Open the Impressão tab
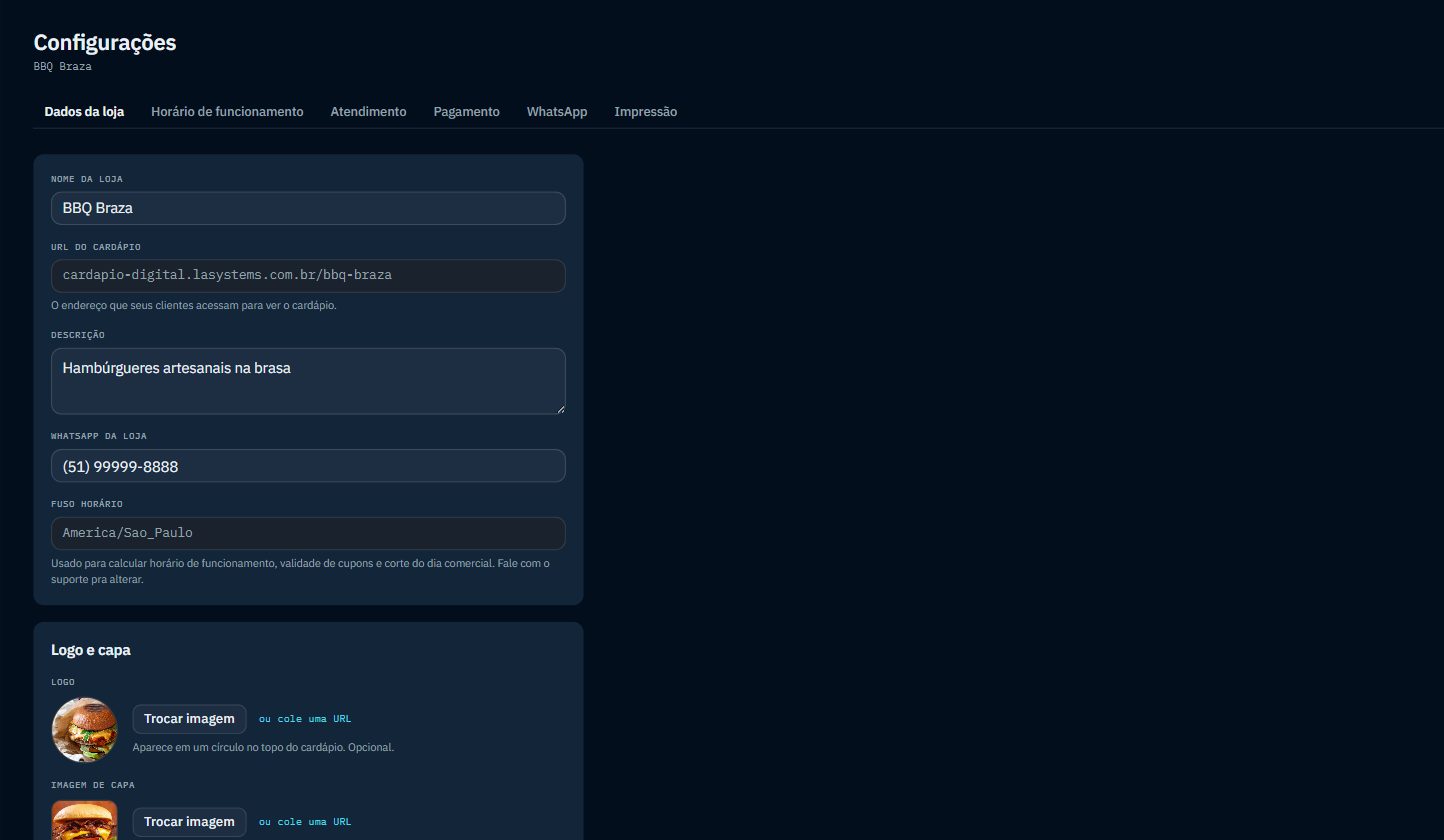The image size is (1444, 840). coord(645,112)
